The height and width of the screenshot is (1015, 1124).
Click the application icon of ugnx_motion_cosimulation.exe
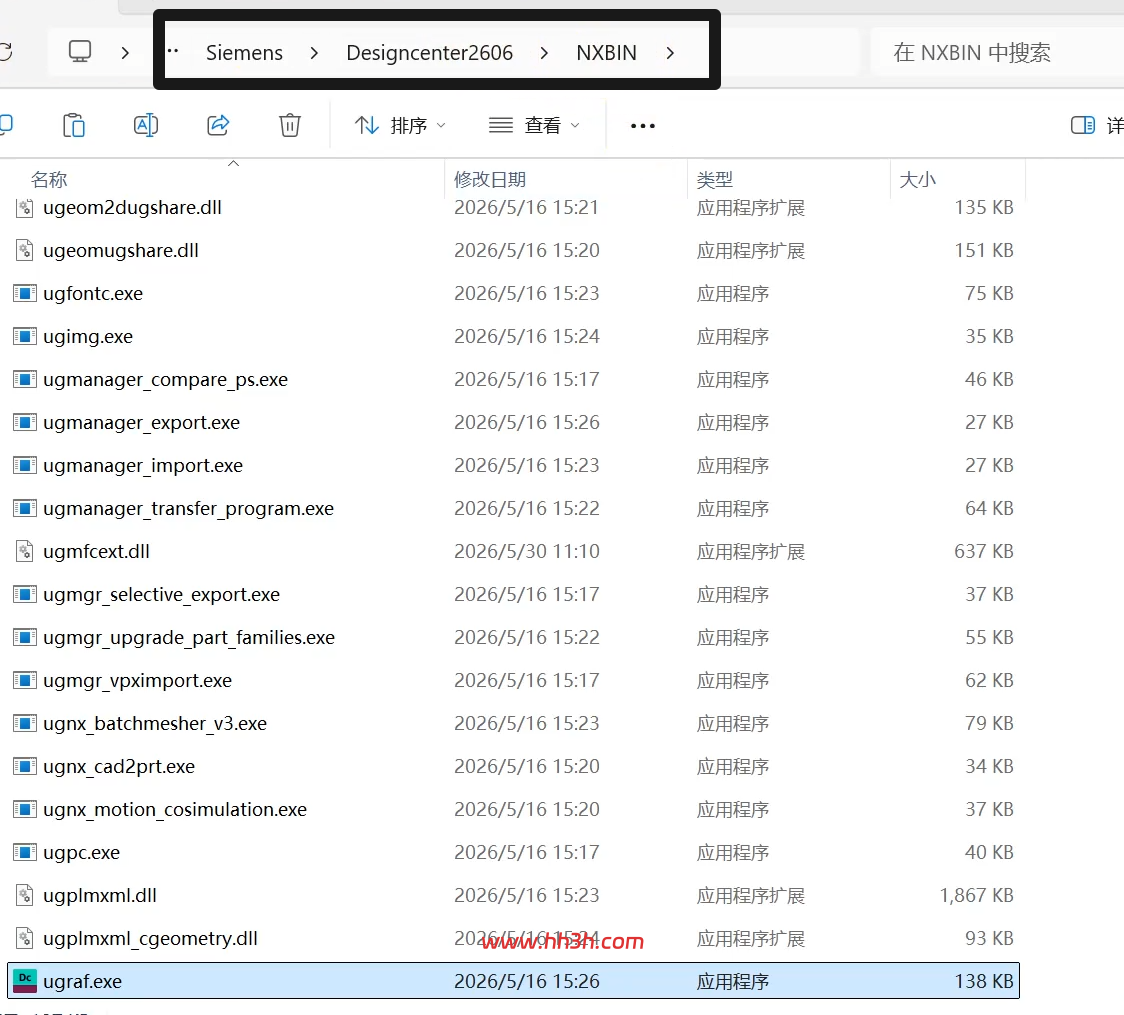[25, 809]
